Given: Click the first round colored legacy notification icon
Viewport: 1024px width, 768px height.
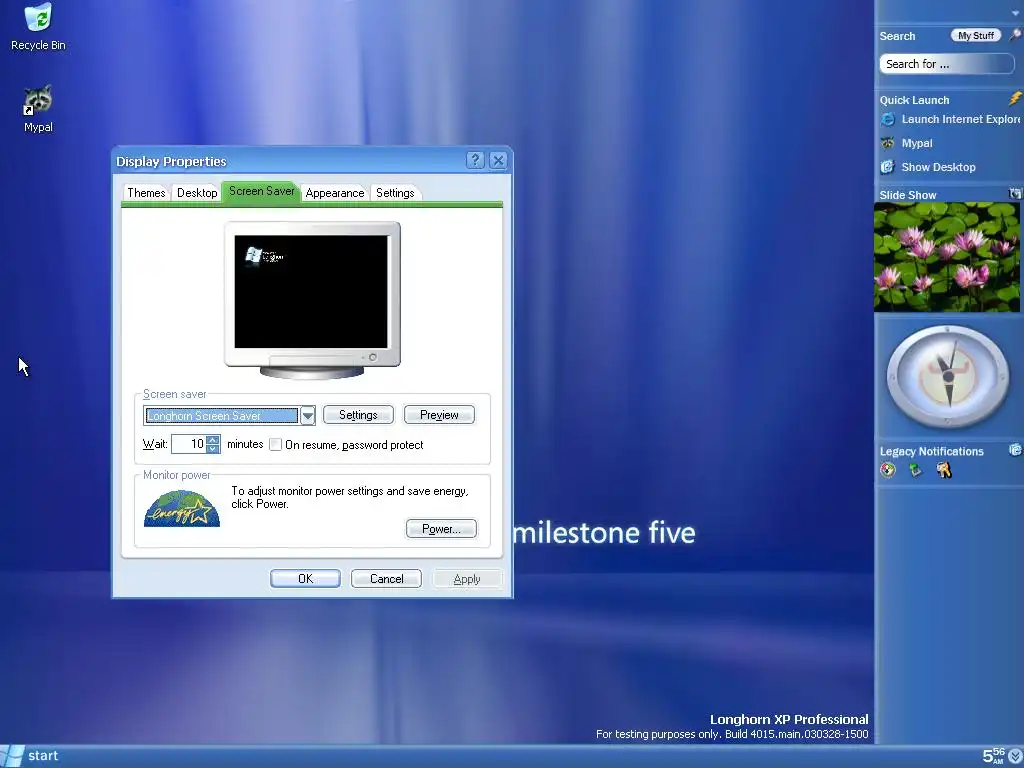Looking at the screenshot, I should click(888, 470).
